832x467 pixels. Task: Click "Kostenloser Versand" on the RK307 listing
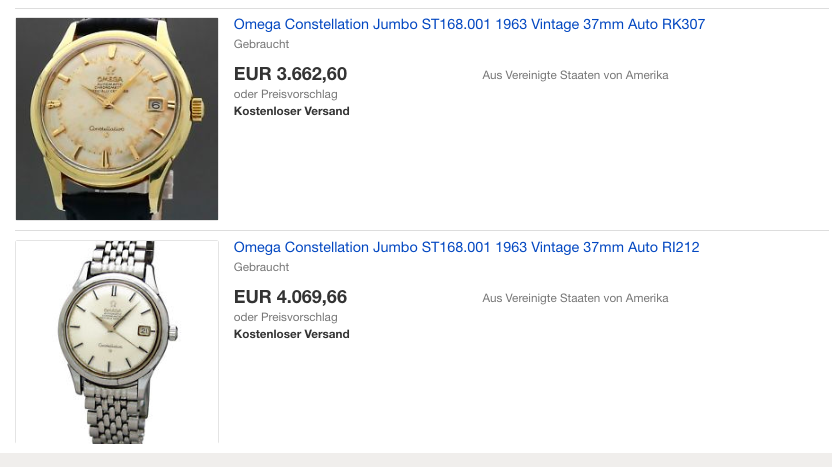(x=291, y=111)
